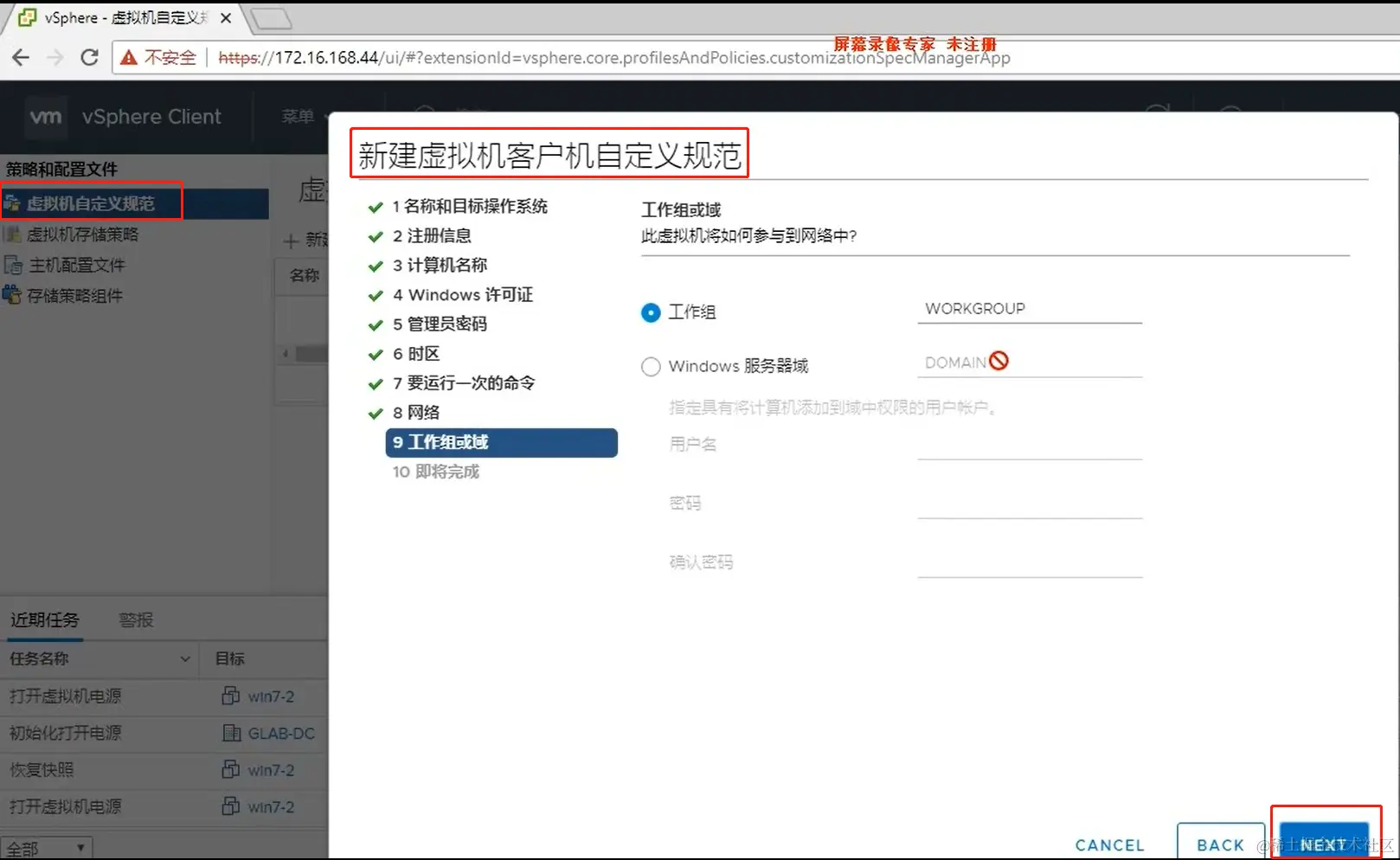This screenshot has height=860, width=1400.
Task: Click the 确认密码 input field
Action: click(1030, 562)
